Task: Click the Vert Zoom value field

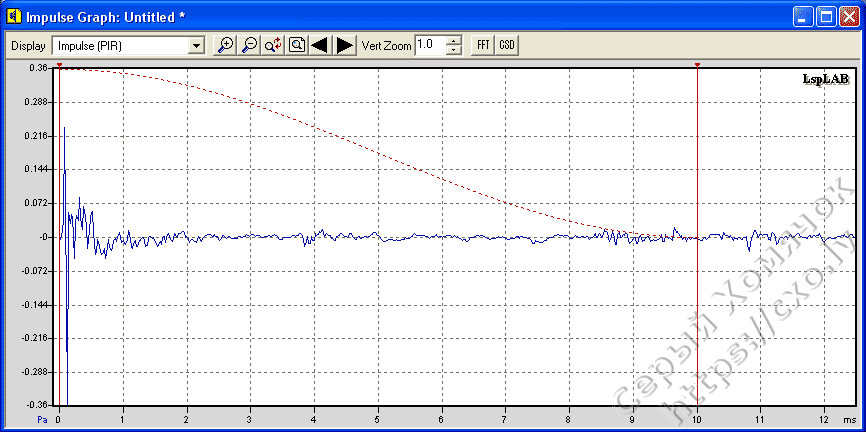Action: pos(430,45)
